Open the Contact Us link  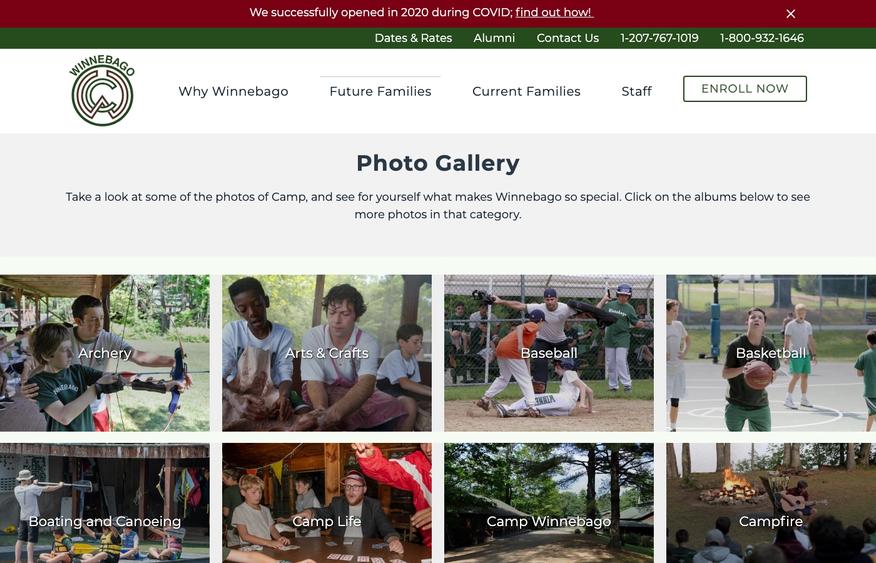pyautogui.click(x=568, y=38)
